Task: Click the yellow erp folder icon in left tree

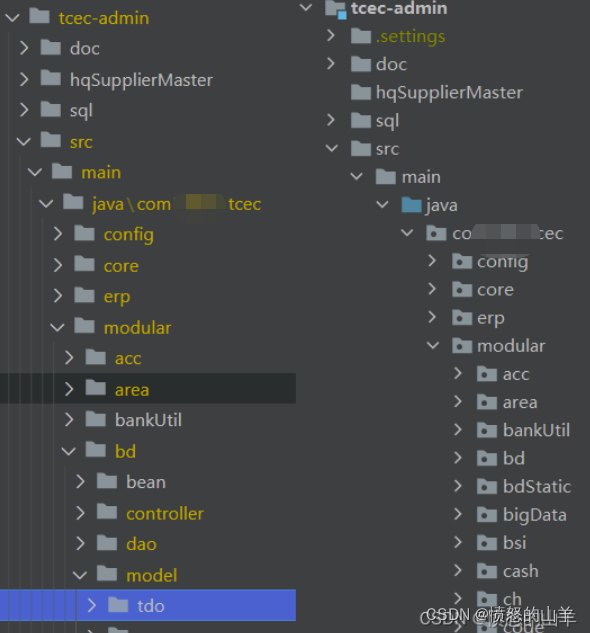Action: [x=84, y=295]
